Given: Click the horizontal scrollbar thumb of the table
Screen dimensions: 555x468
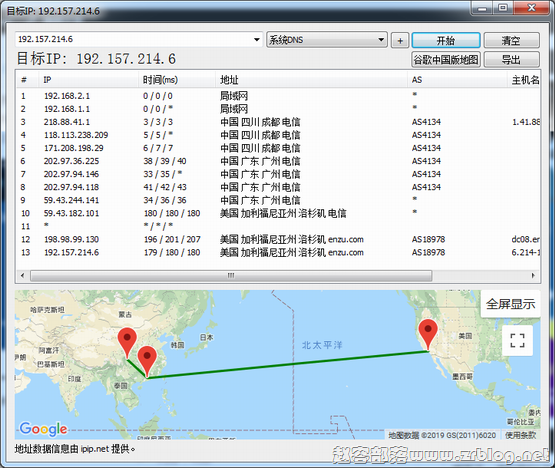Looking at the screenshot, I should (x=231, y=275).
